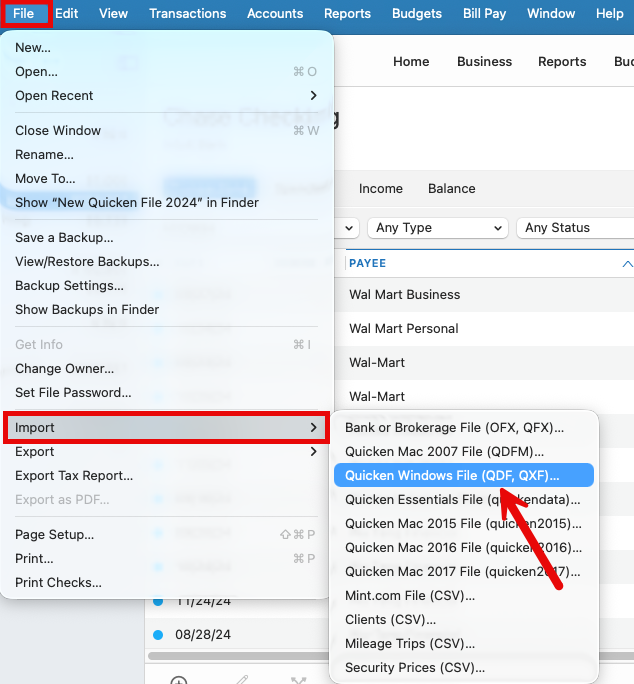Open the View menu
The height and width of the screenshot is (684, 634).
pos(113,14)
